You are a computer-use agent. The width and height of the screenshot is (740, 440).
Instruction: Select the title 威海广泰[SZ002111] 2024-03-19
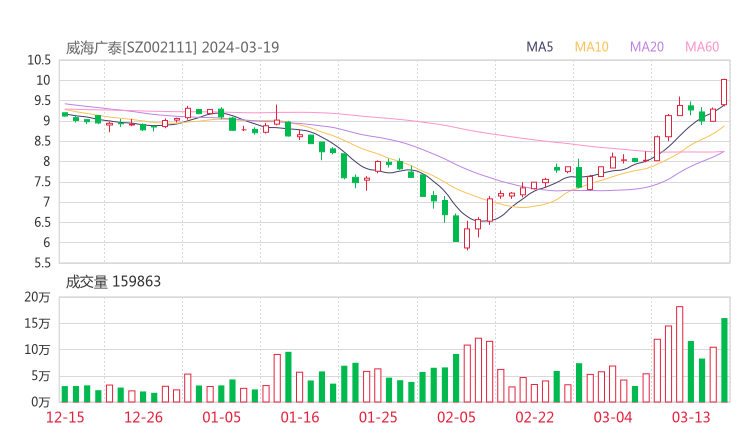click(x=172, y=48)
